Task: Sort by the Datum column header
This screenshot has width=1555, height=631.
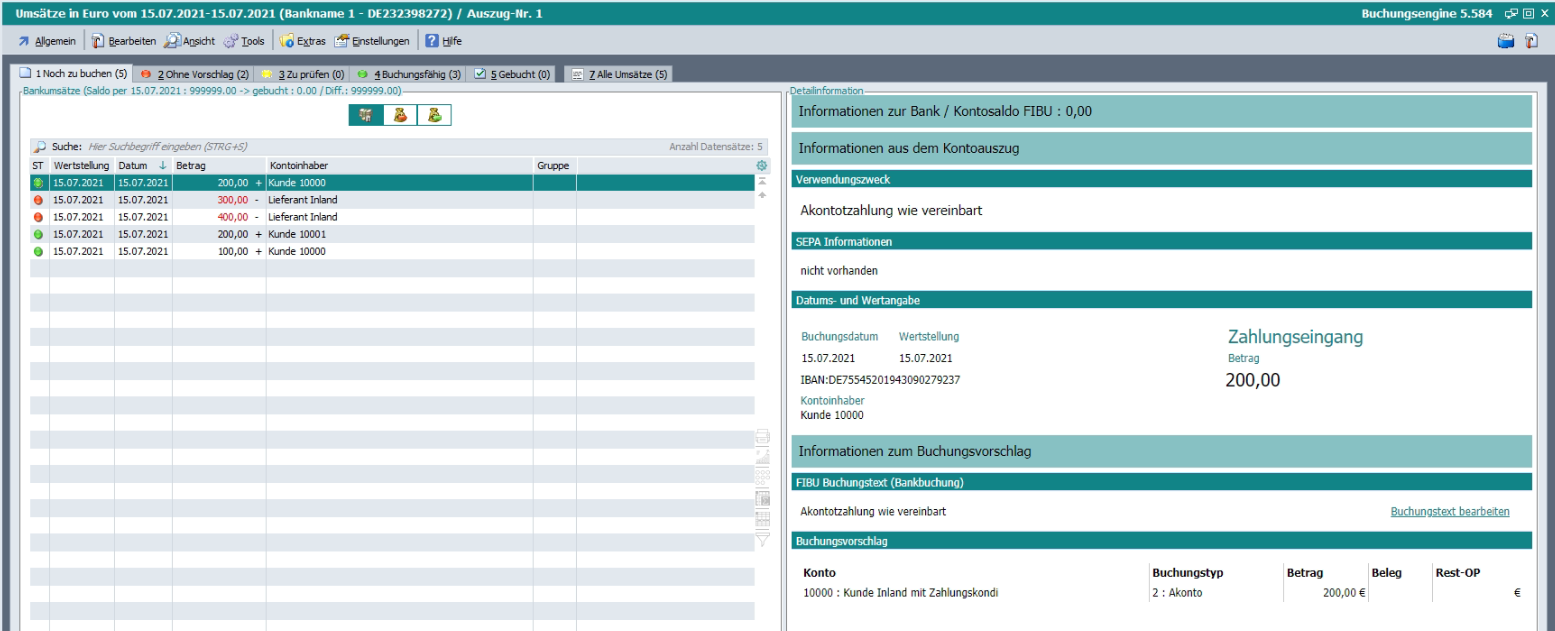Action: (133, 165)
